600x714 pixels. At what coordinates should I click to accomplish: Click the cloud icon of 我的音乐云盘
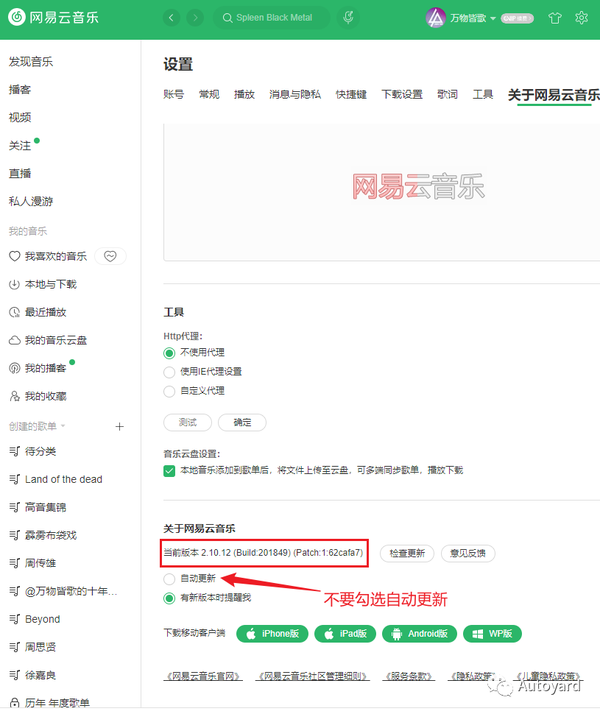click(x=15, y=340)
